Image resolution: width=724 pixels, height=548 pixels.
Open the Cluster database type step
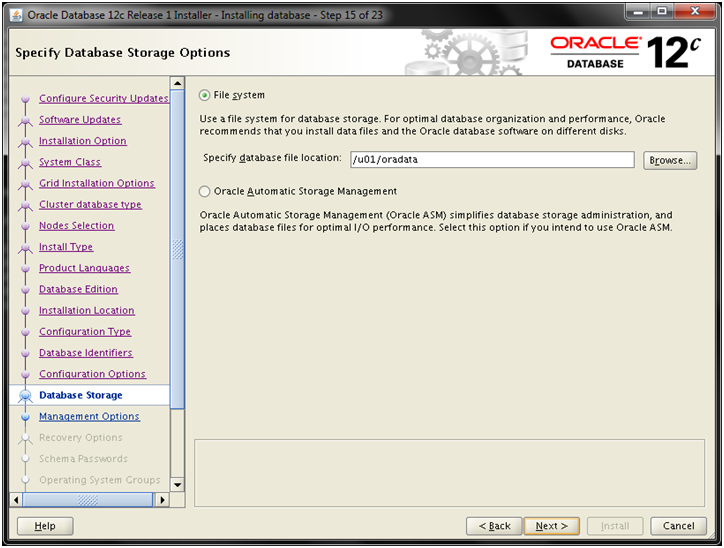90,205
